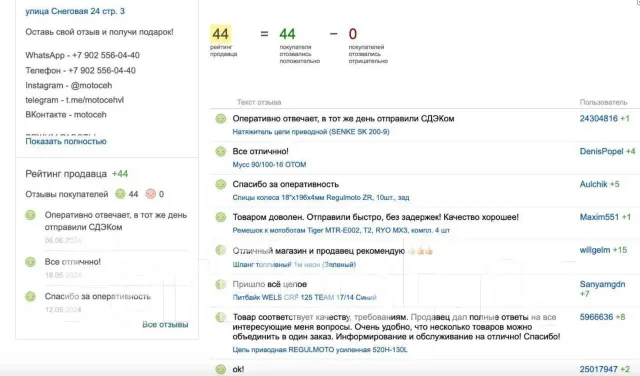Open user profile 25017947
This screenshot has height=376, width=640.
[599, 369]
